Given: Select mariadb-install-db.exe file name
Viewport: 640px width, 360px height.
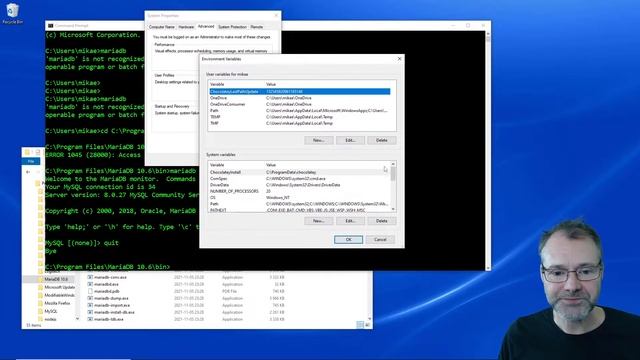Looking at the screenshot, I should pos(114,312).
